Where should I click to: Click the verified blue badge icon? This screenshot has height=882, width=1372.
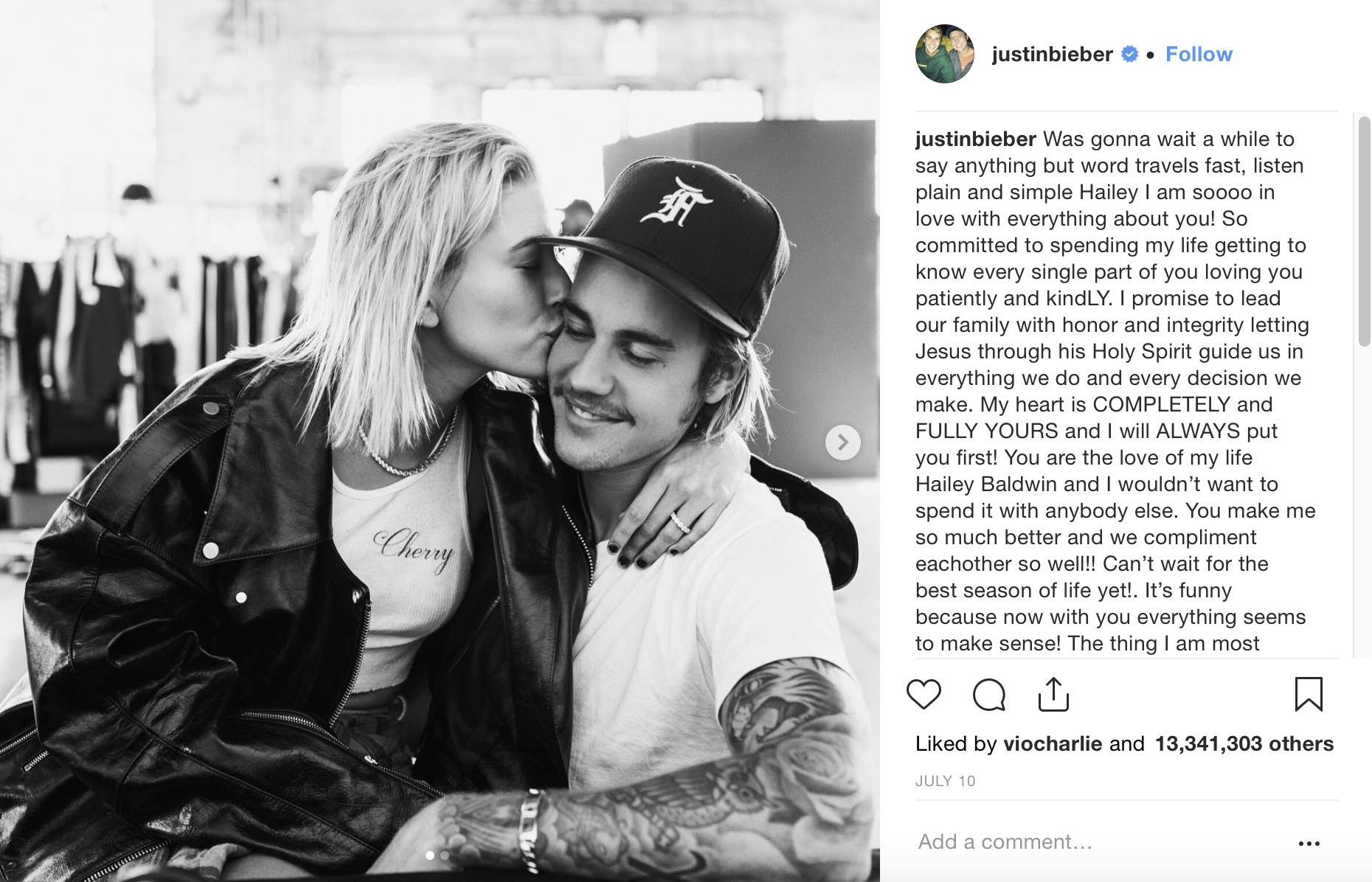tap(1129, 54)
